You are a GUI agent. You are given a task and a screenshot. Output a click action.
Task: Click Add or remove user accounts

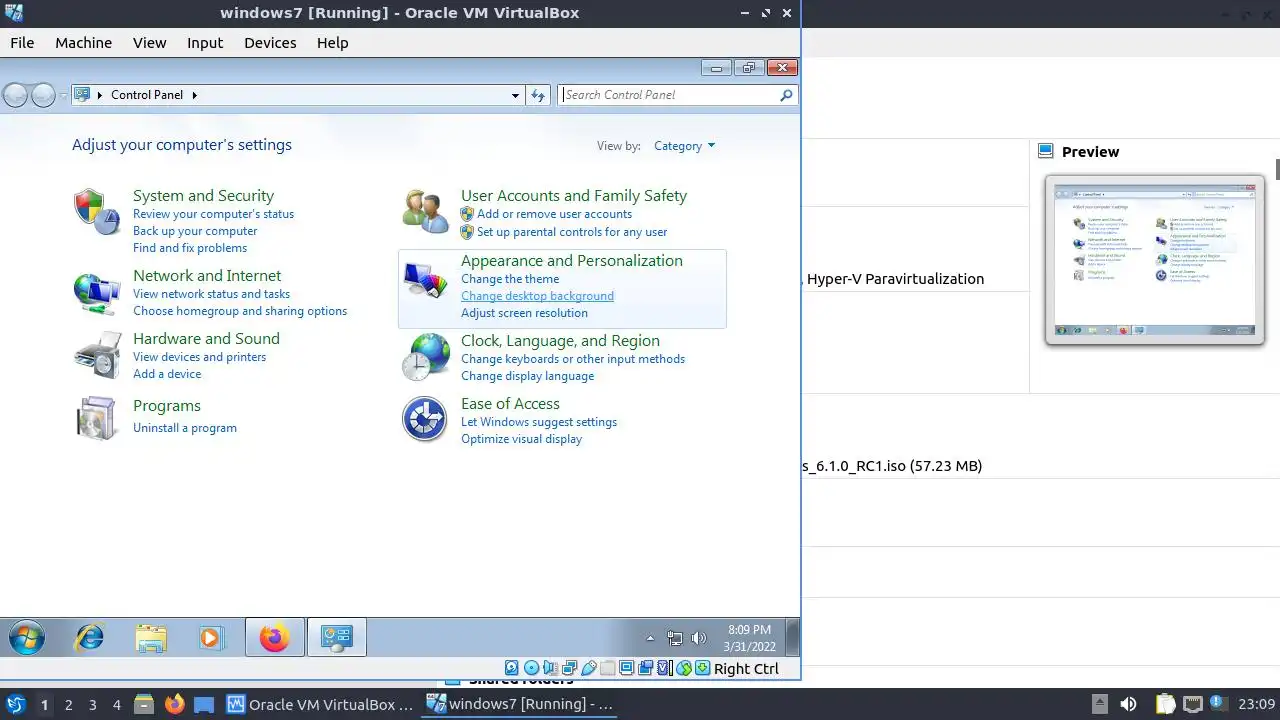tap(554, 214)
